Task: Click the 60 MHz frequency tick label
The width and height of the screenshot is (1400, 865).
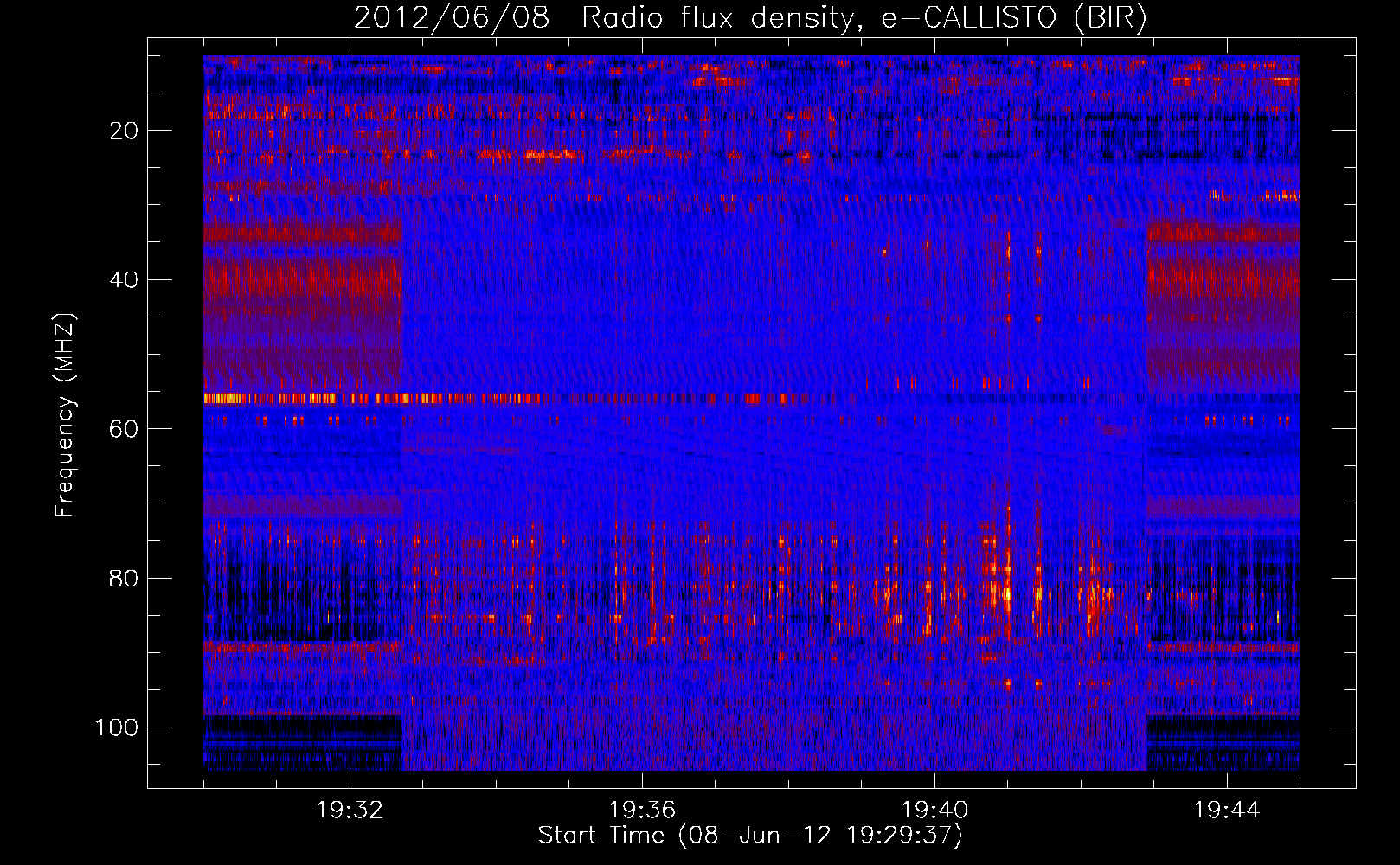Action: (125, 429)
